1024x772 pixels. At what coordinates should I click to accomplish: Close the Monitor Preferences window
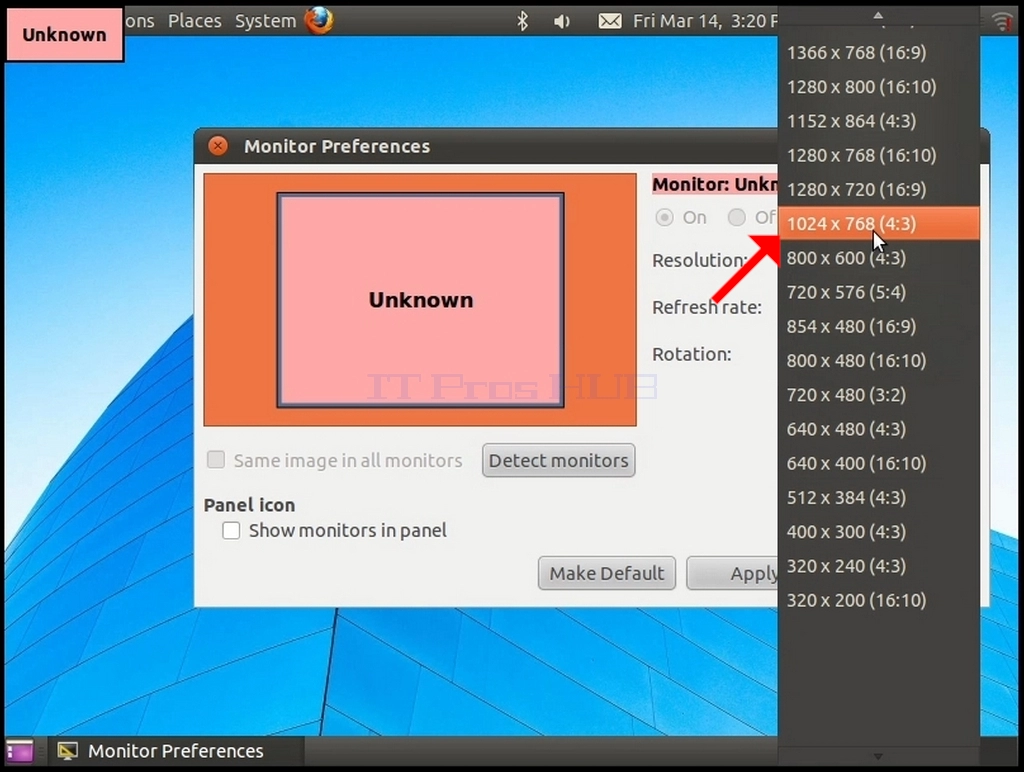(x=218, y=146)
